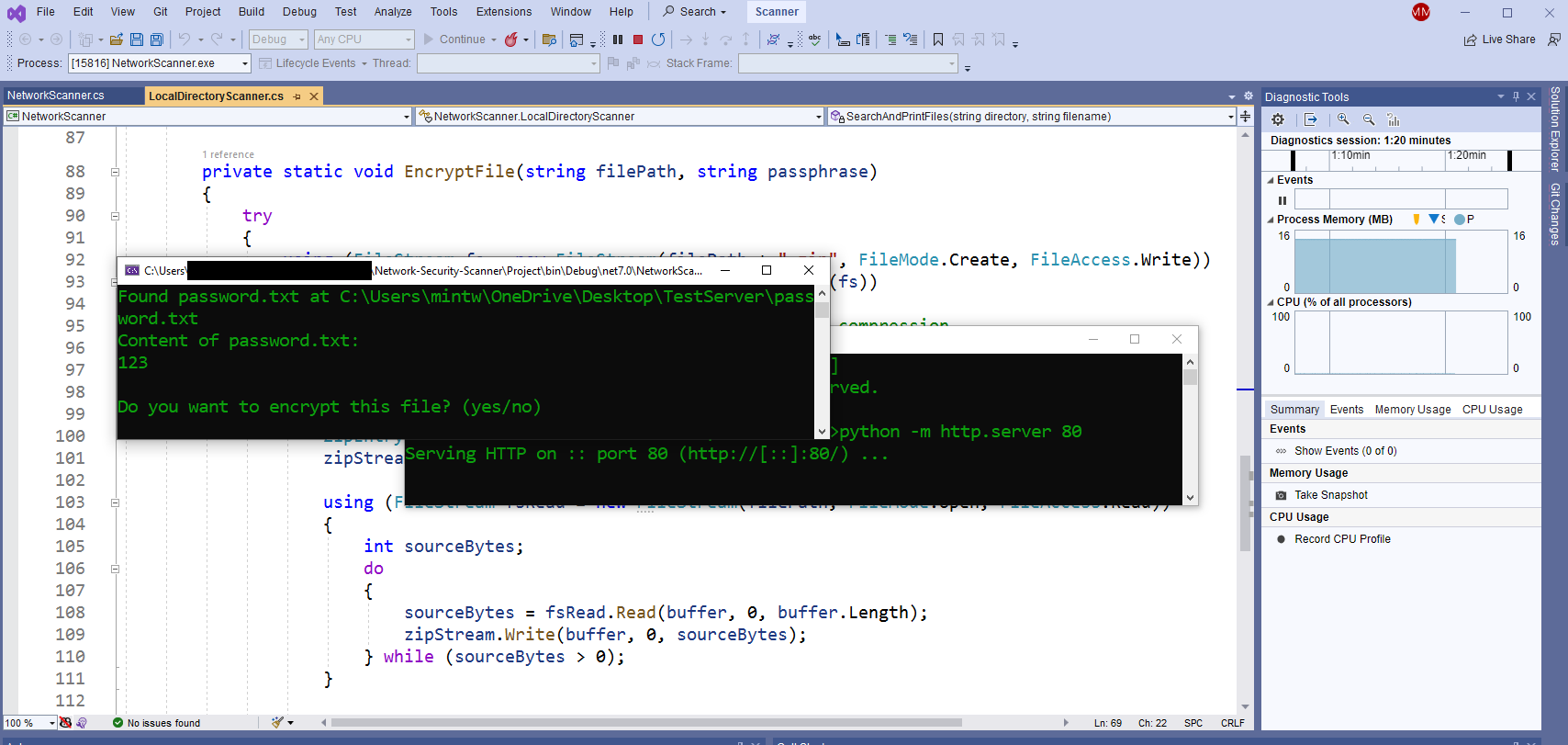1568x745 pixels.
Task: Open the Debug configuration dropdown
Action: click(277, 40)
